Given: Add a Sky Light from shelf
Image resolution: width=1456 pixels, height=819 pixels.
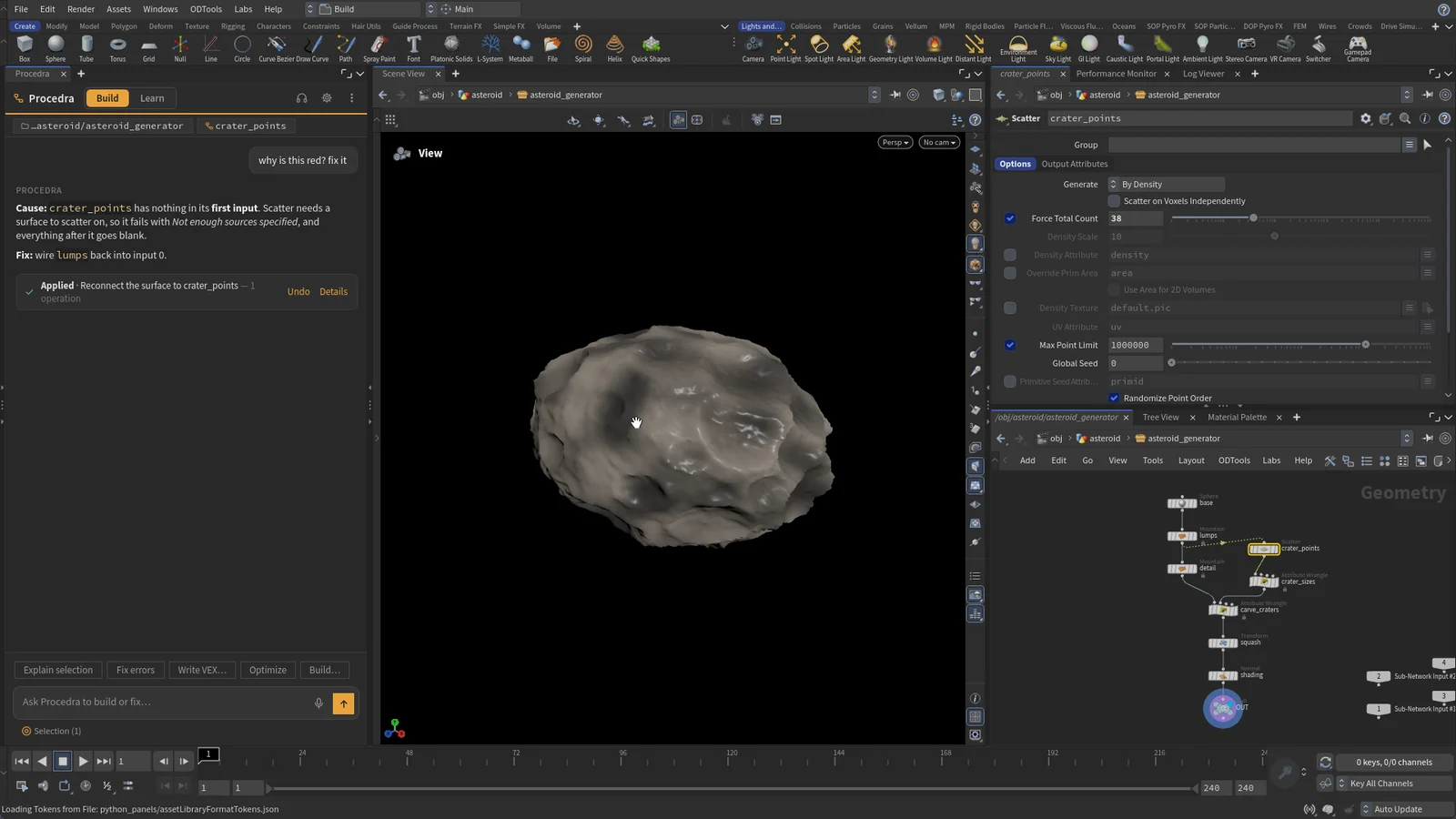Looking at the screenshot, I should (1057, 48).
